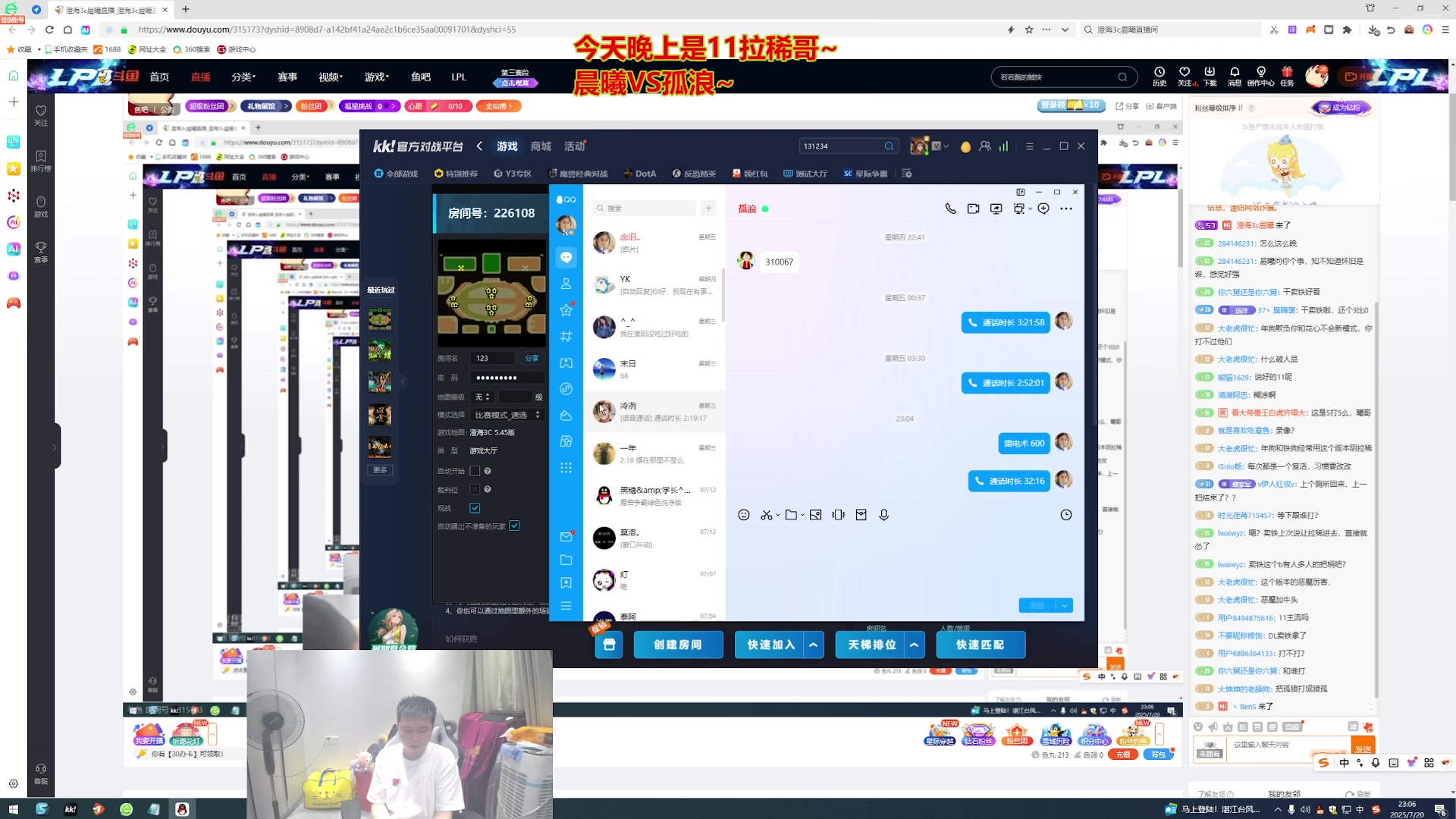Open the browser bookmarks 收藏 dropdown

pyautogui.click(x=39, y=49)
